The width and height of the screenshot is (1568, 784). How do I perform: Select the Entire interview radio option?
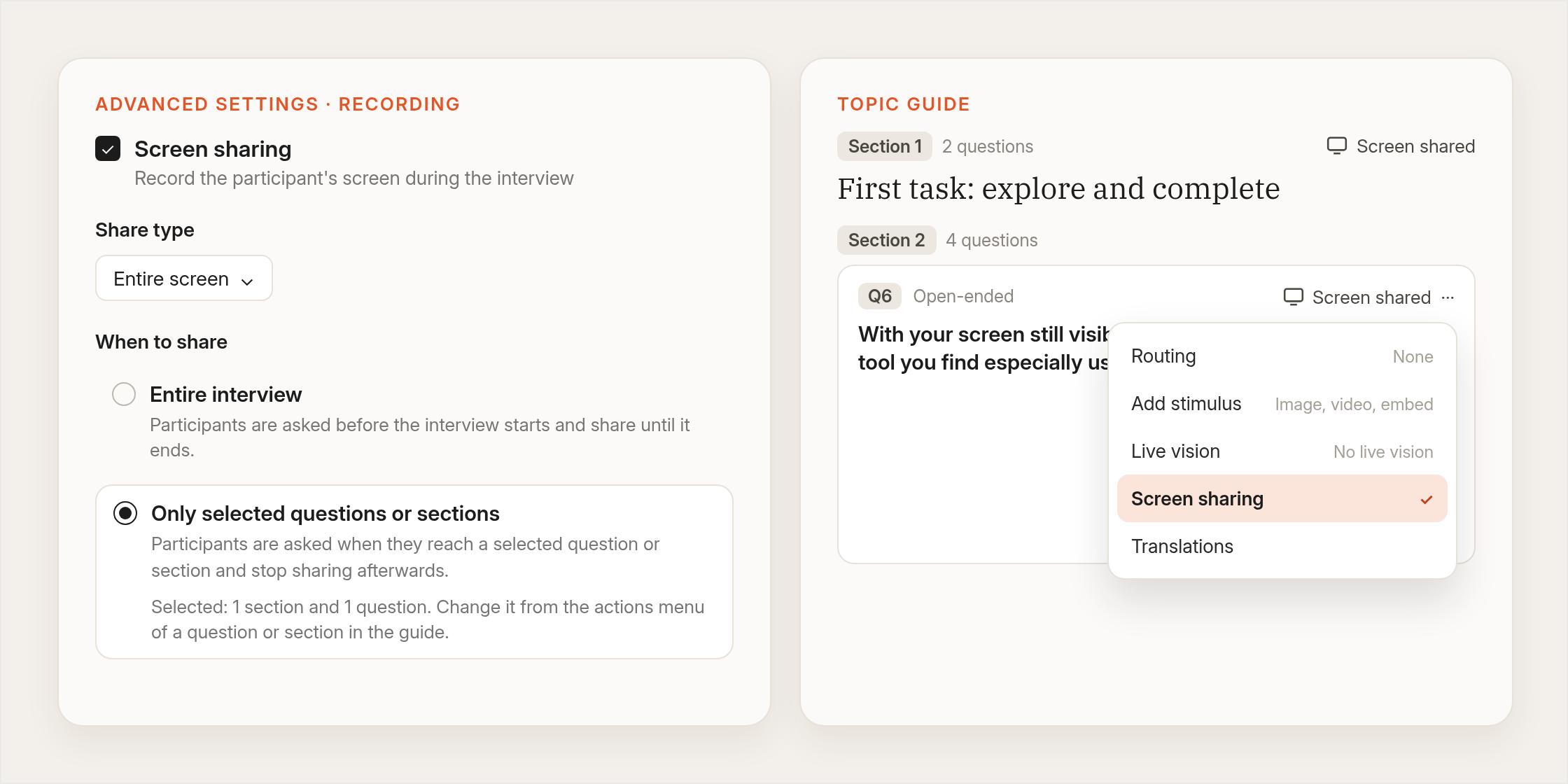coord(124,394)
